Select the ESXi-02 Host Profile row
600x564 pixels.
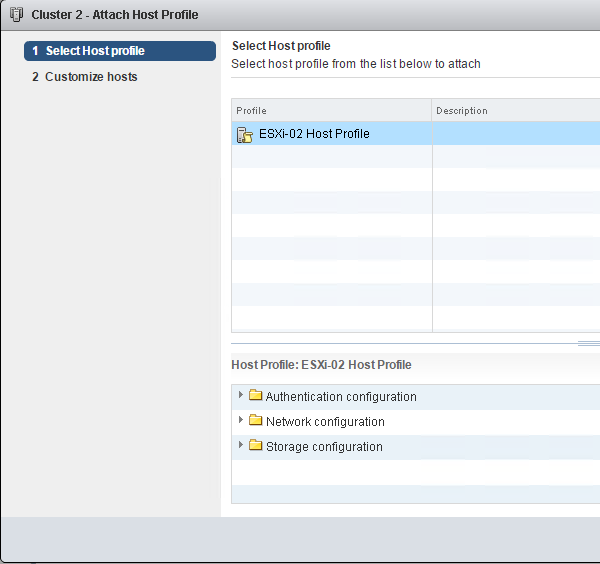[416, 134]
